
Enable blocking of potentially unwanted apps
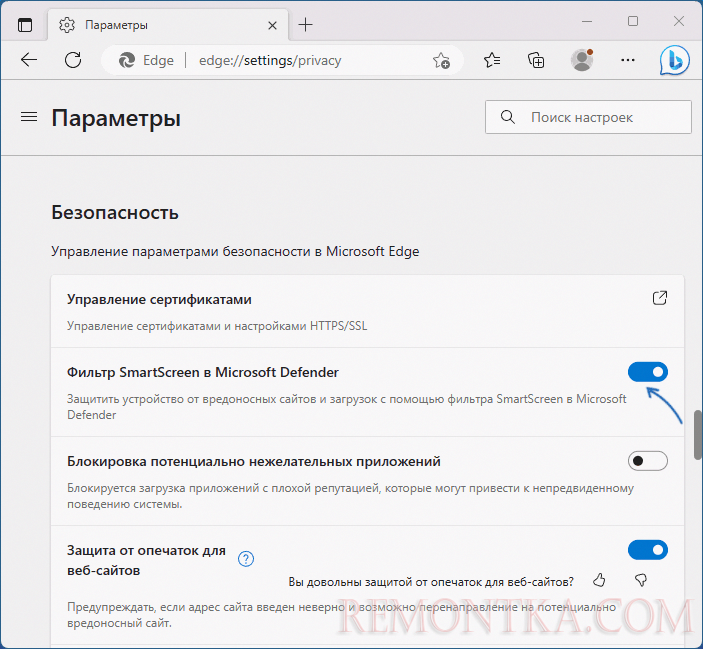[648, 461]
